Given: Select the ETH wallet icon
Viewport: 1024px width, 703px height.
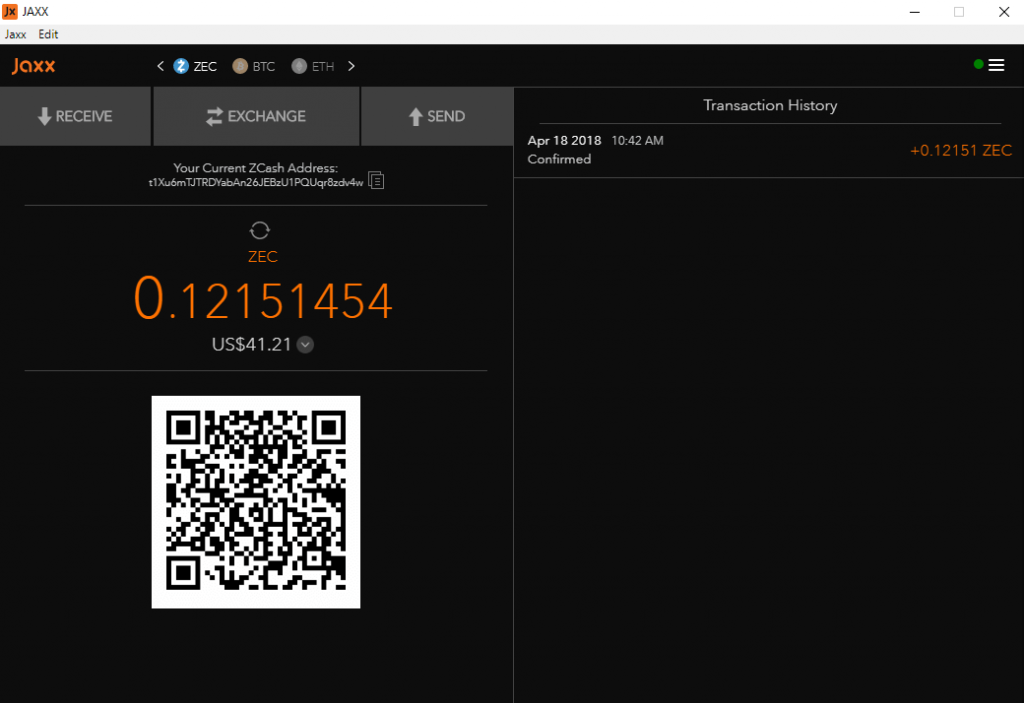Looking at the screenshot, I should coord(297,66).
